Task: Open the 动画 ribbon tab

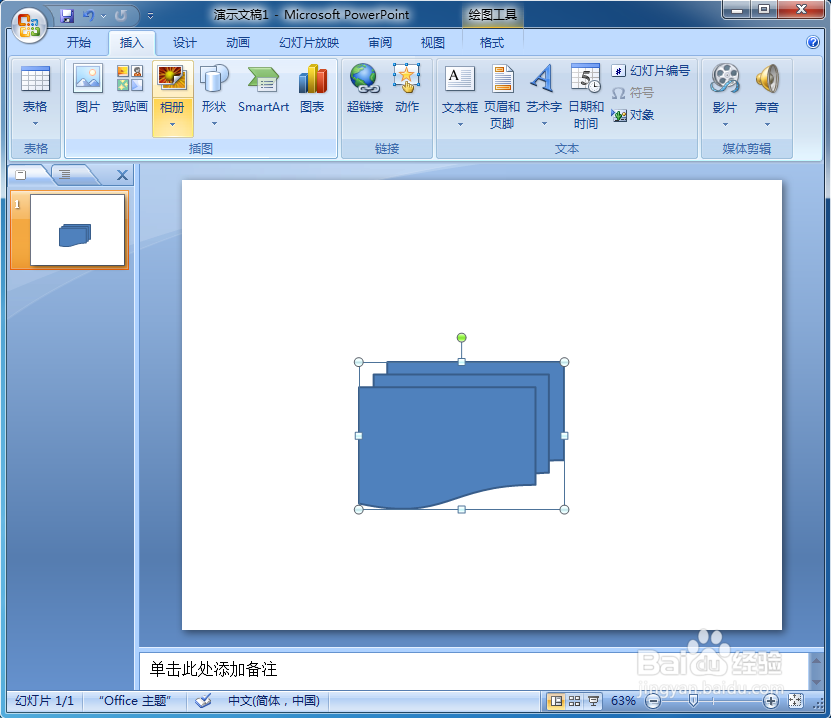Action: point(237,43)
